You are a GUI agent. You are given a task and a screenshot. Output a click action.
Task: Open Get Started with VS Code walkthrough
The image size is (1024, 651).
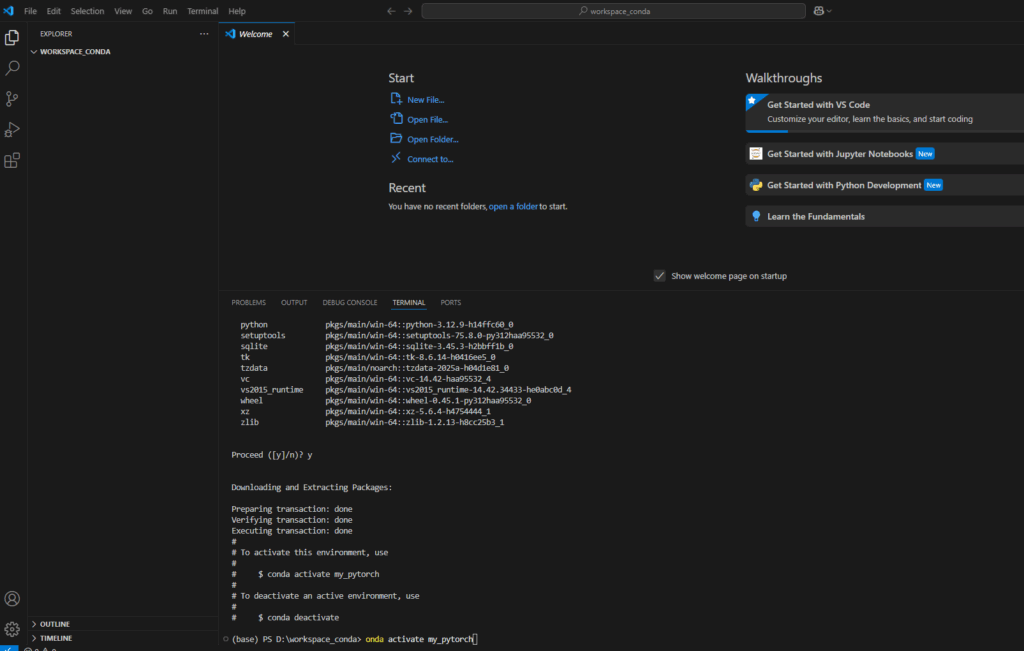pyautogui.click(x=885, y=112)
